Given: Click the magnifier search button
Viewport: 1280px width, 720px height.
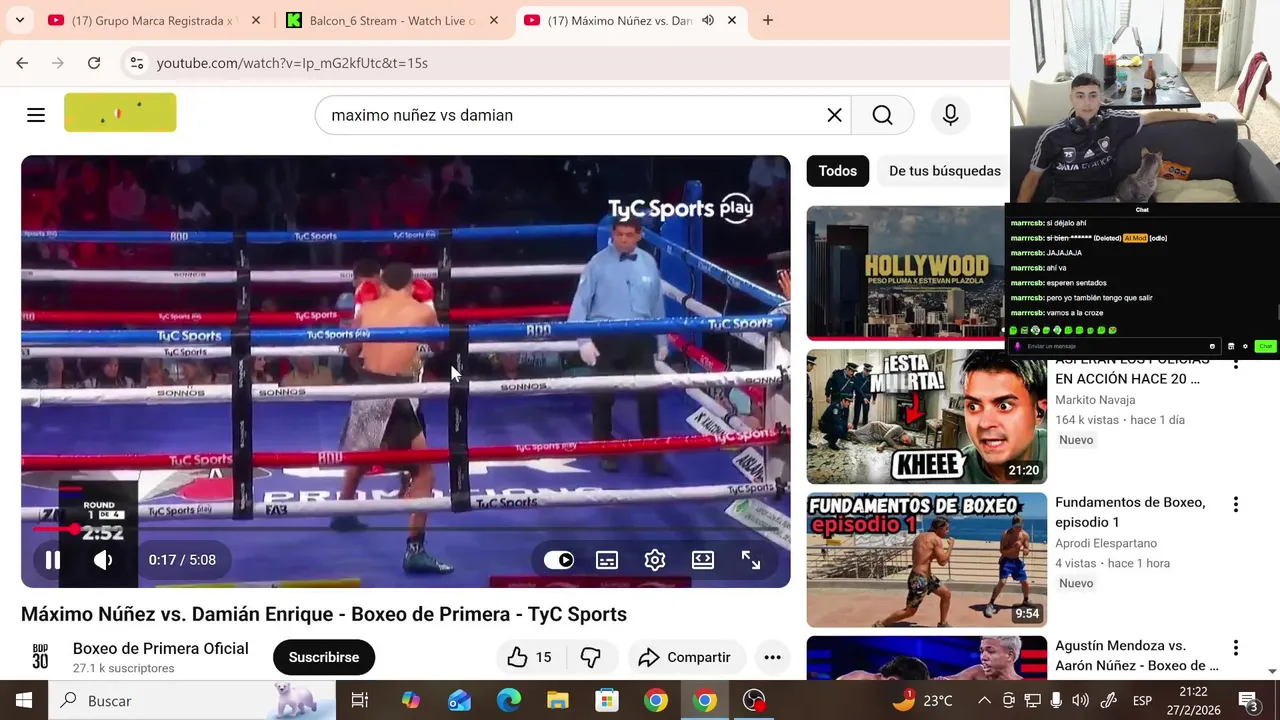Looking at the screenshot, I should pos(882,115).
